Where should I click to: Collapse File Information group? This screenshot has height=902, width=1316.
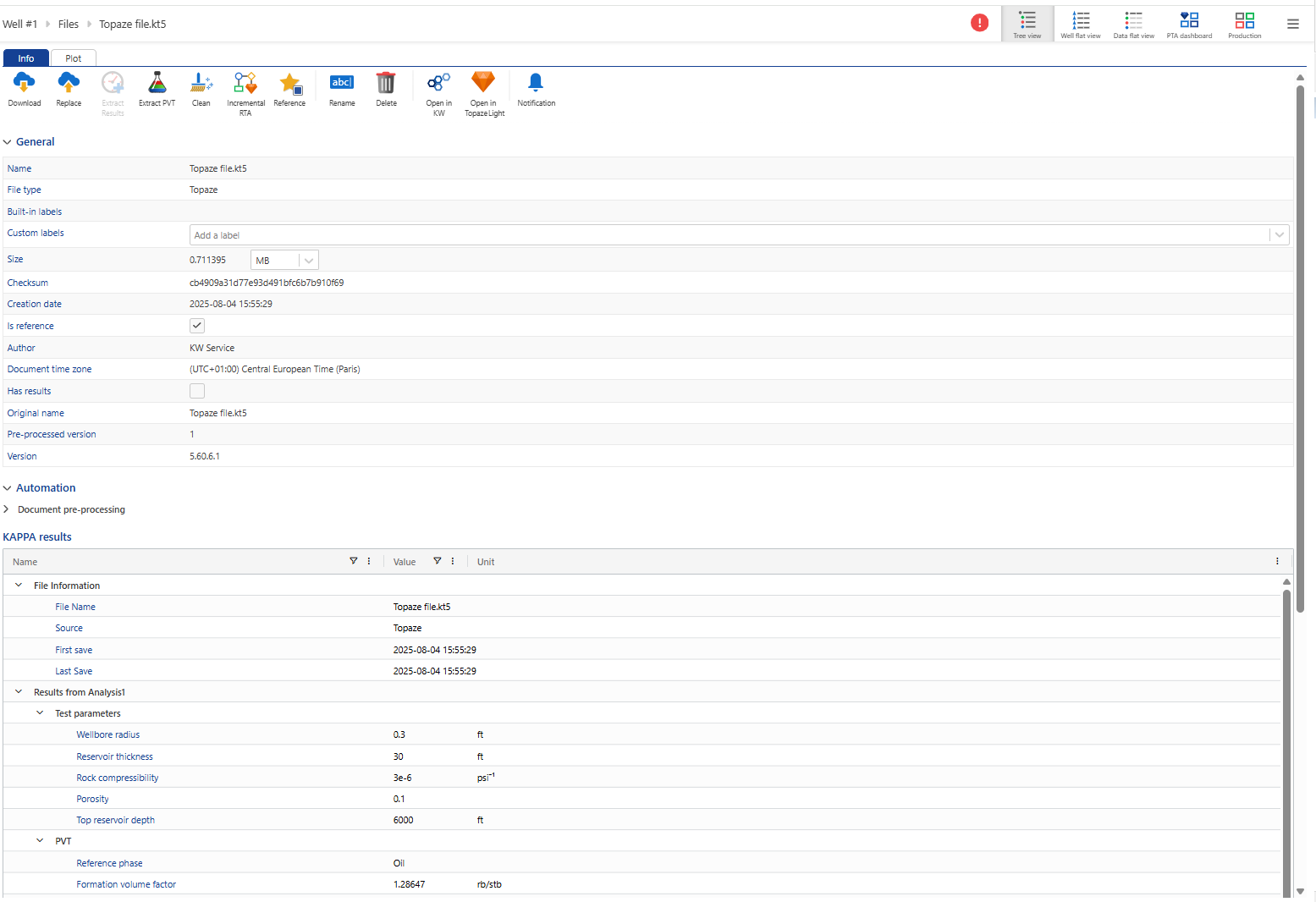[19, 585]
